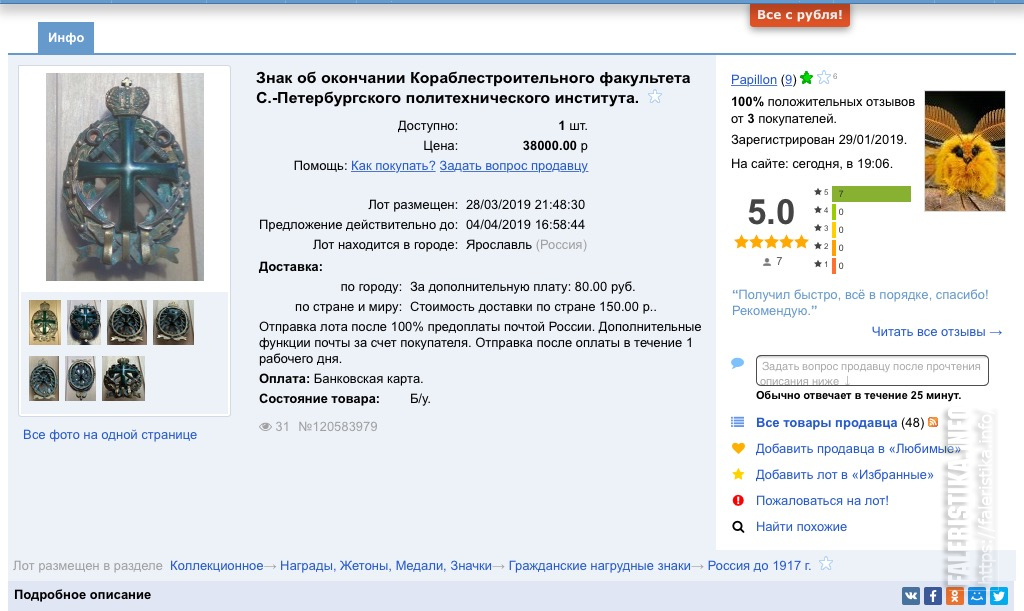This screenshot has height=611, width=1024.
Task: Click the ask-seller question input field
Action: click(871, 370)
